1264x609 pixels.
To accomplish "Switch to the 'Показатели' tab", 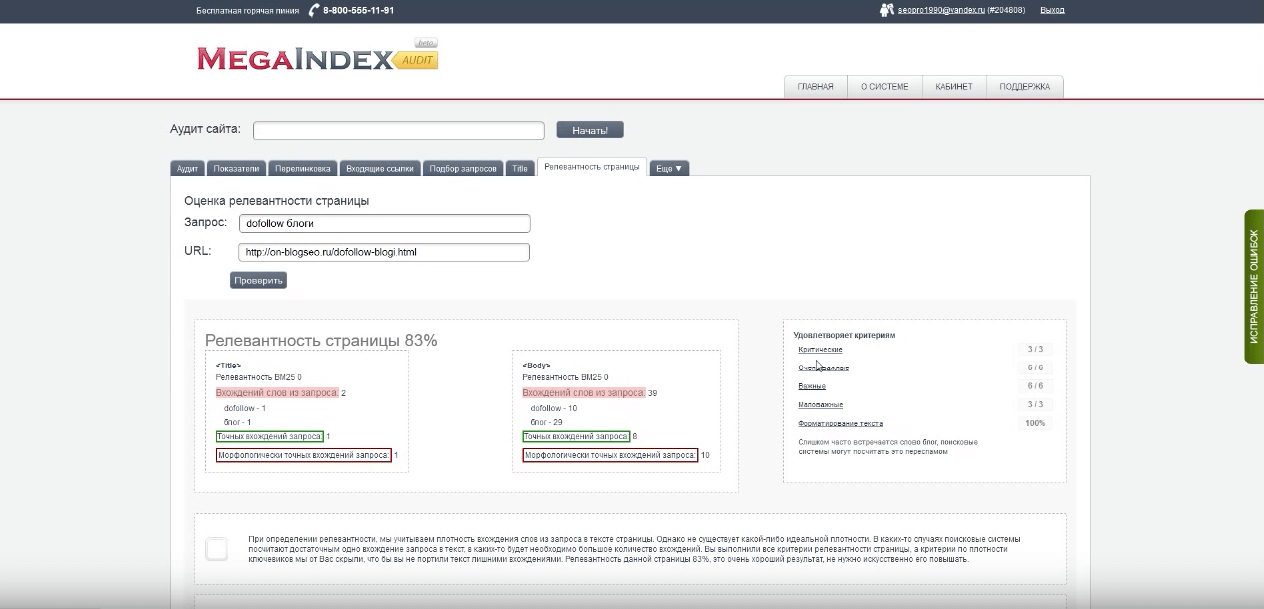I will coord(237,168).
